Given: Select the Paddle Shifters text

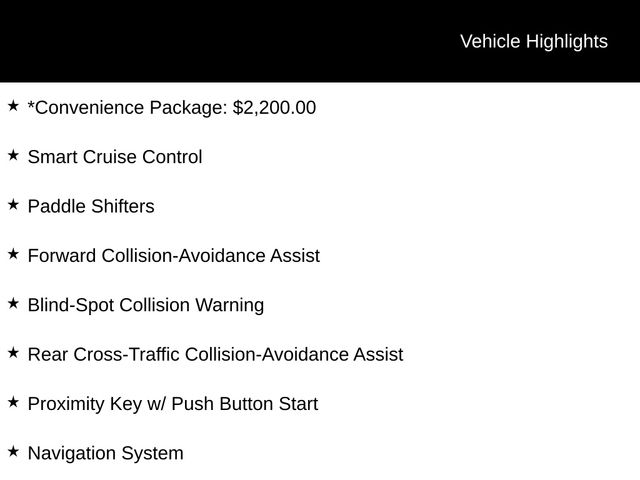Looking at the screenshot, I should click(91, 206).
